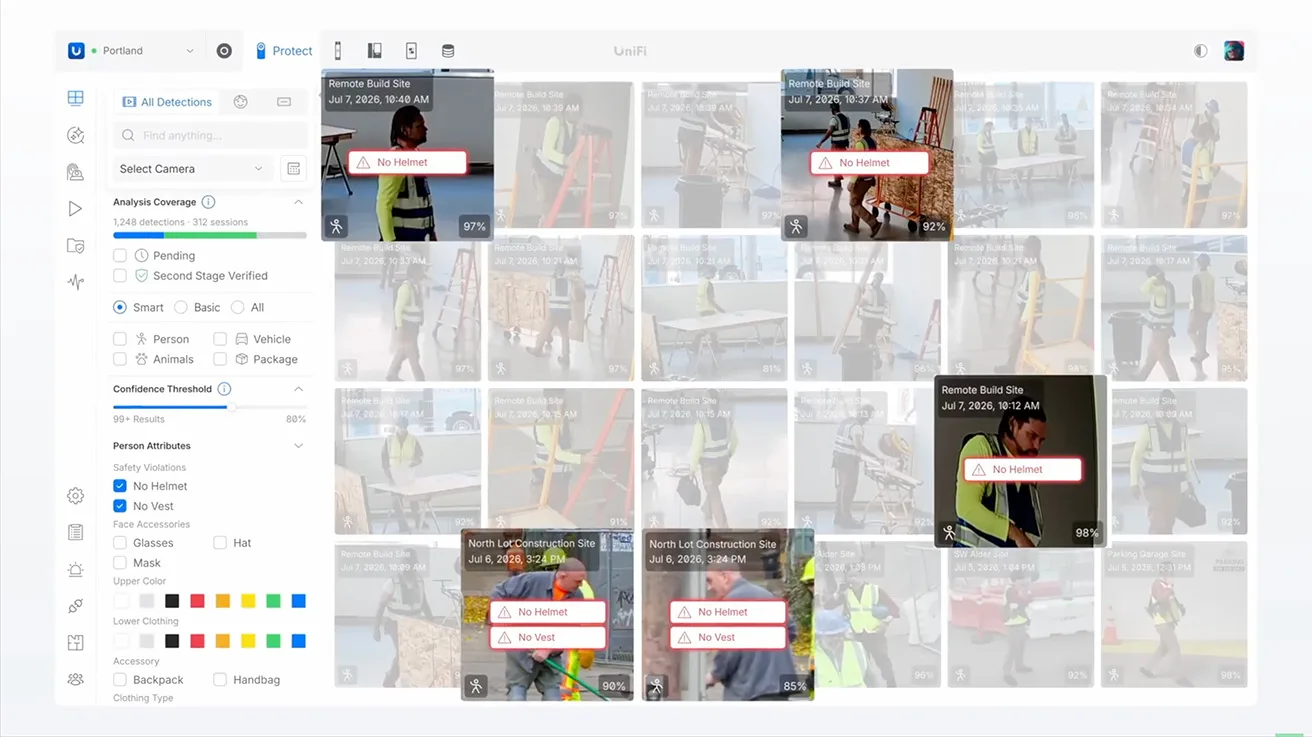Open the Select Camera dropdown
Image resolution: width=1312 pixels, height=737 pixels.
coord(191,169)
